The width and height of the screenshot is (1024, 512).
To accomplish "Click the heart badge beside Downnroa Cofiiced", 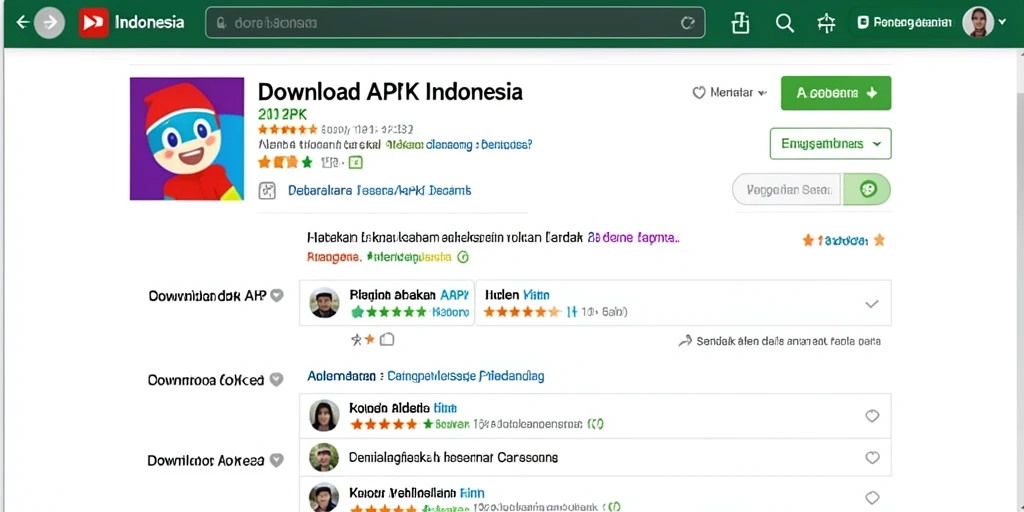I will click(x=277, y=379).
